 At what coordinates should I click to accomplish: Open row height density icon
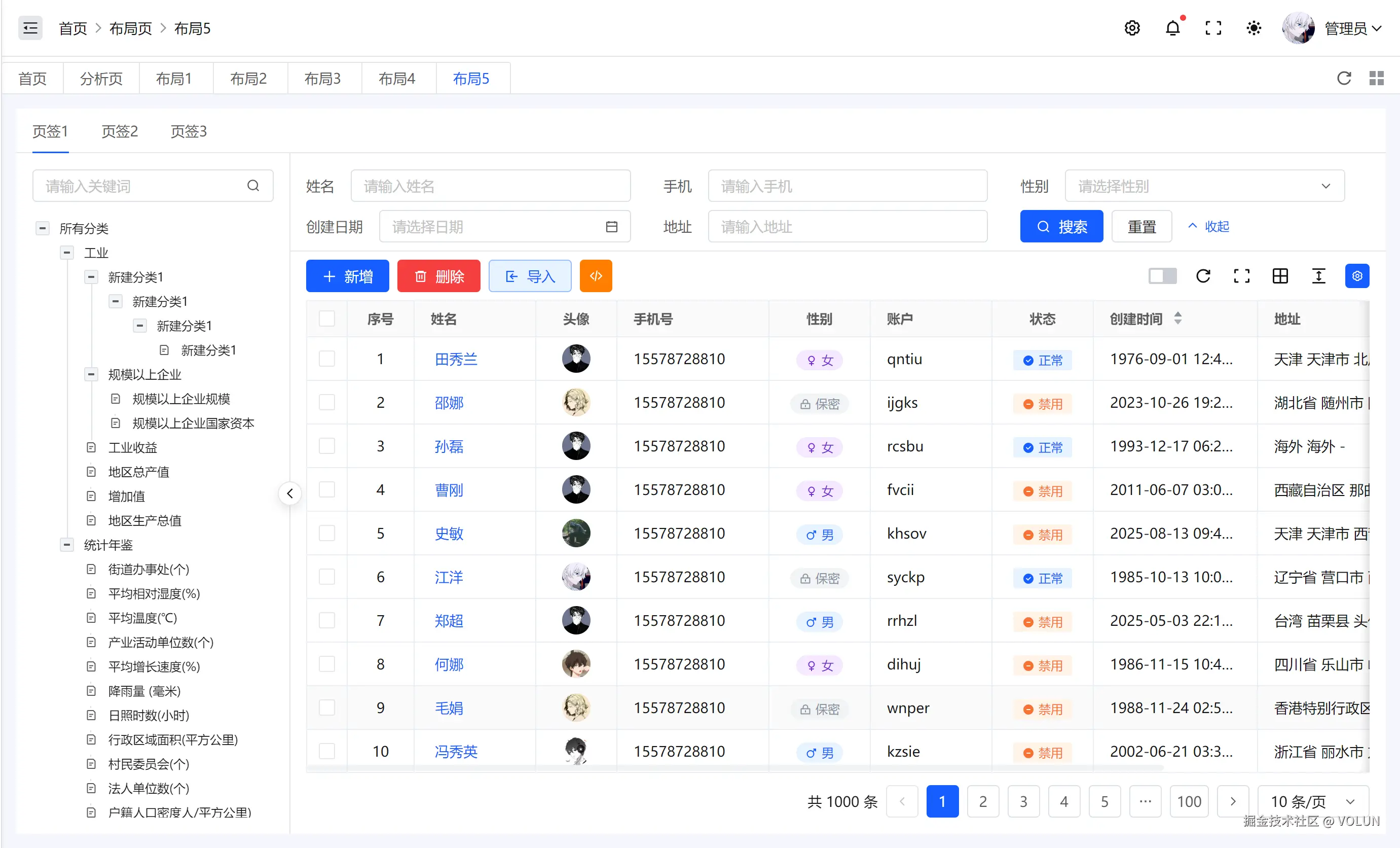pos(1318,276)
